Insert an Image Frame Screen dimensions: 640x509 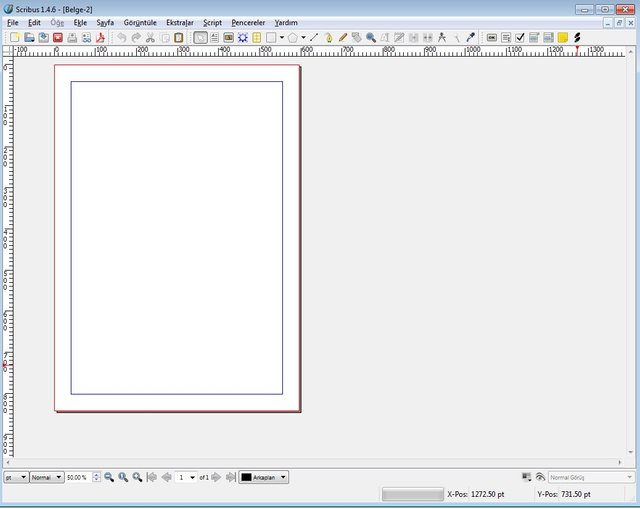229,38
